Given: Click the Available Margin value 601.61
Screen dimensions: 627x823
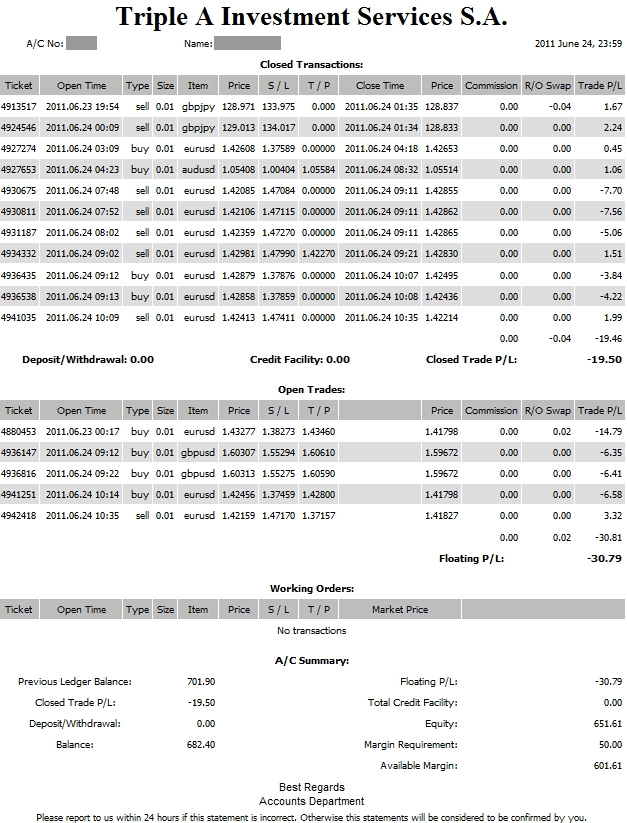Looking at the screenshot, I should (606, 766).
